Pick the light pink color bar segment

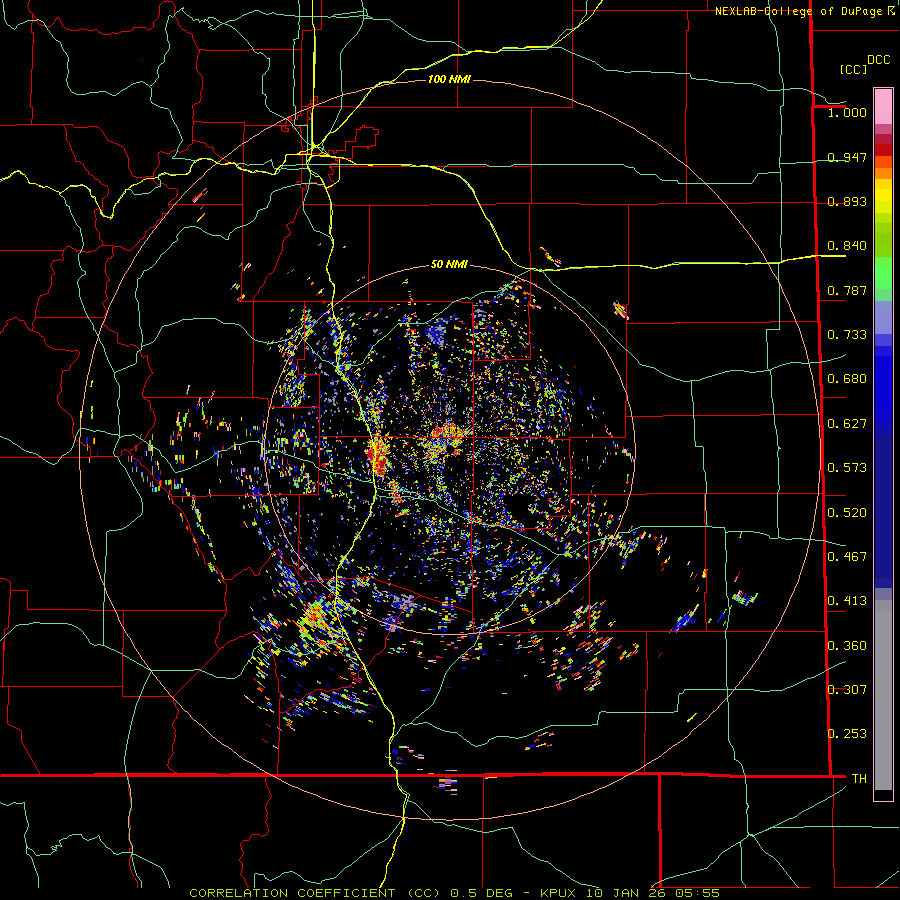pyautogui.click(x=883, y=106)
